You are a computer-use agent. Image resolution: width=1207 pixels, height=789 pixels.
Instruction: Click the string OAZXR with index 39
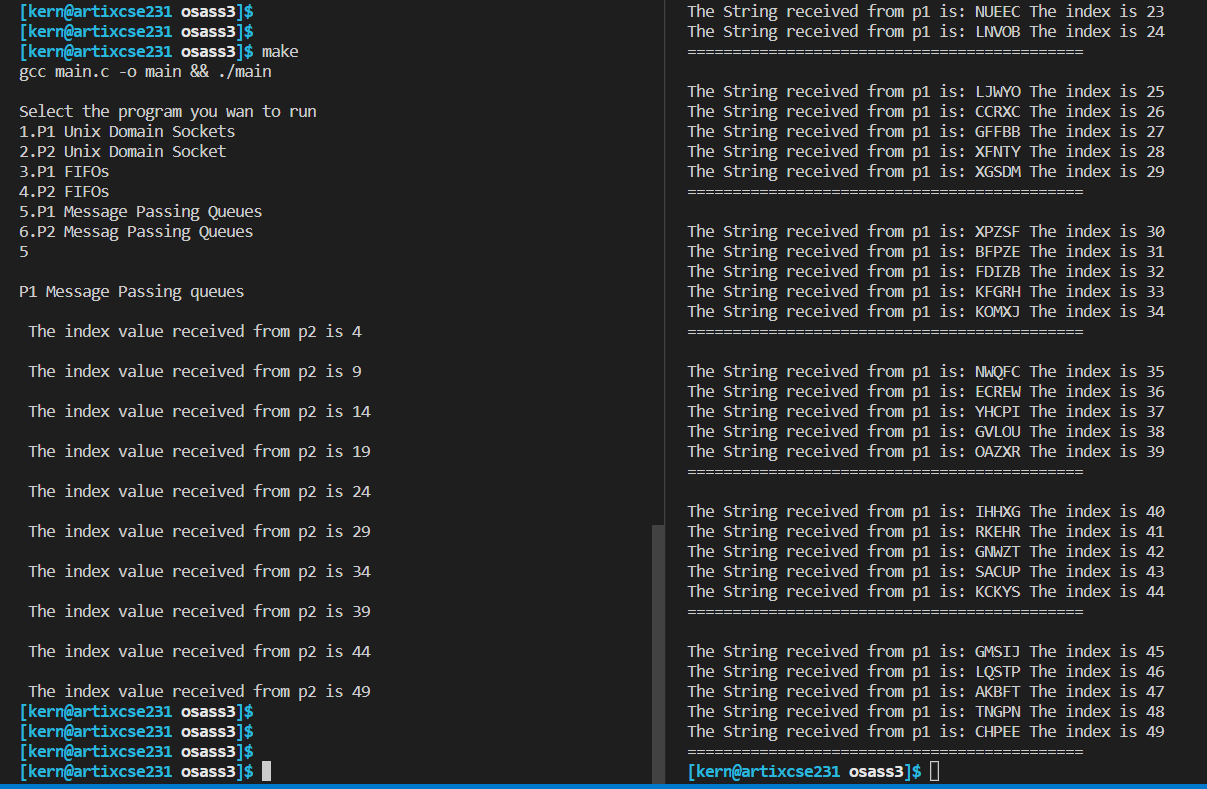coord(998,451)
